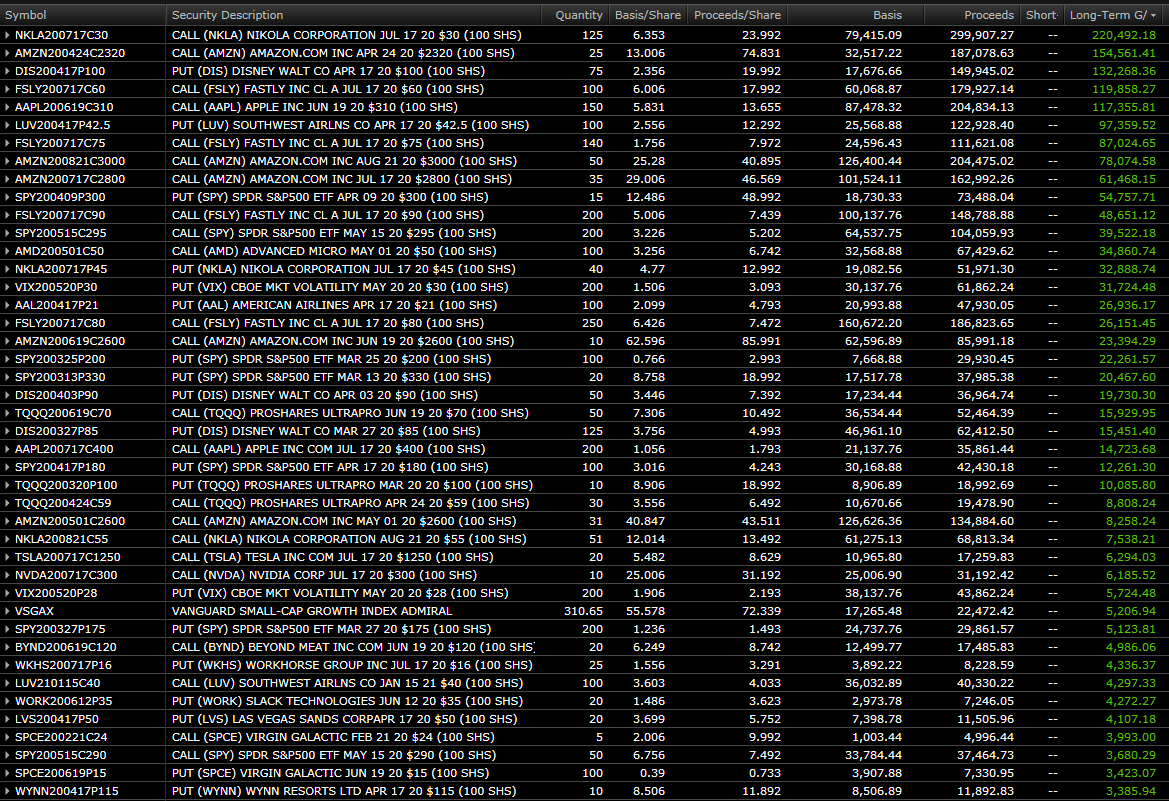Sort by Basis/Share column header
This screenshot has height=801, width=1169.
coord(647,15)
